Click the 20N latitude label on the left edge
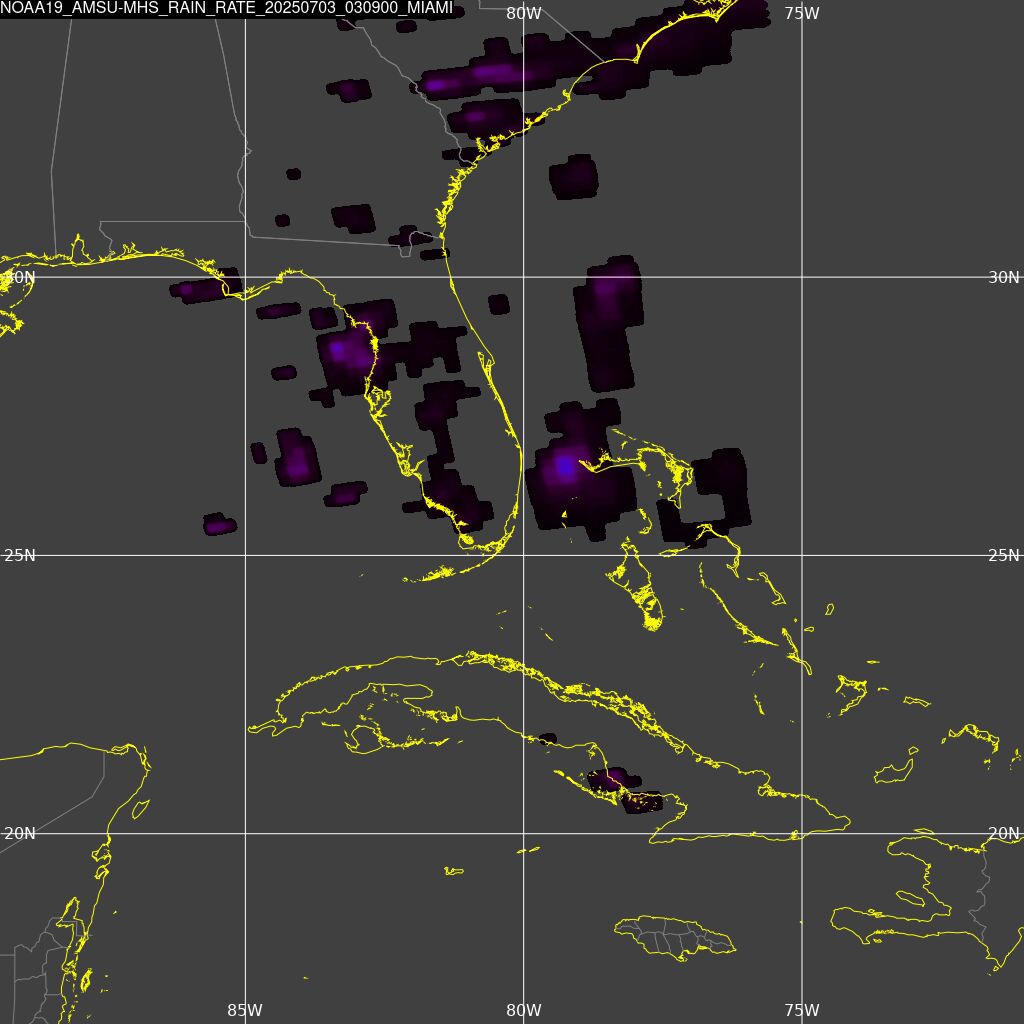The width and height of the screenshot is (1024, 1024). [x=20, y=833]
